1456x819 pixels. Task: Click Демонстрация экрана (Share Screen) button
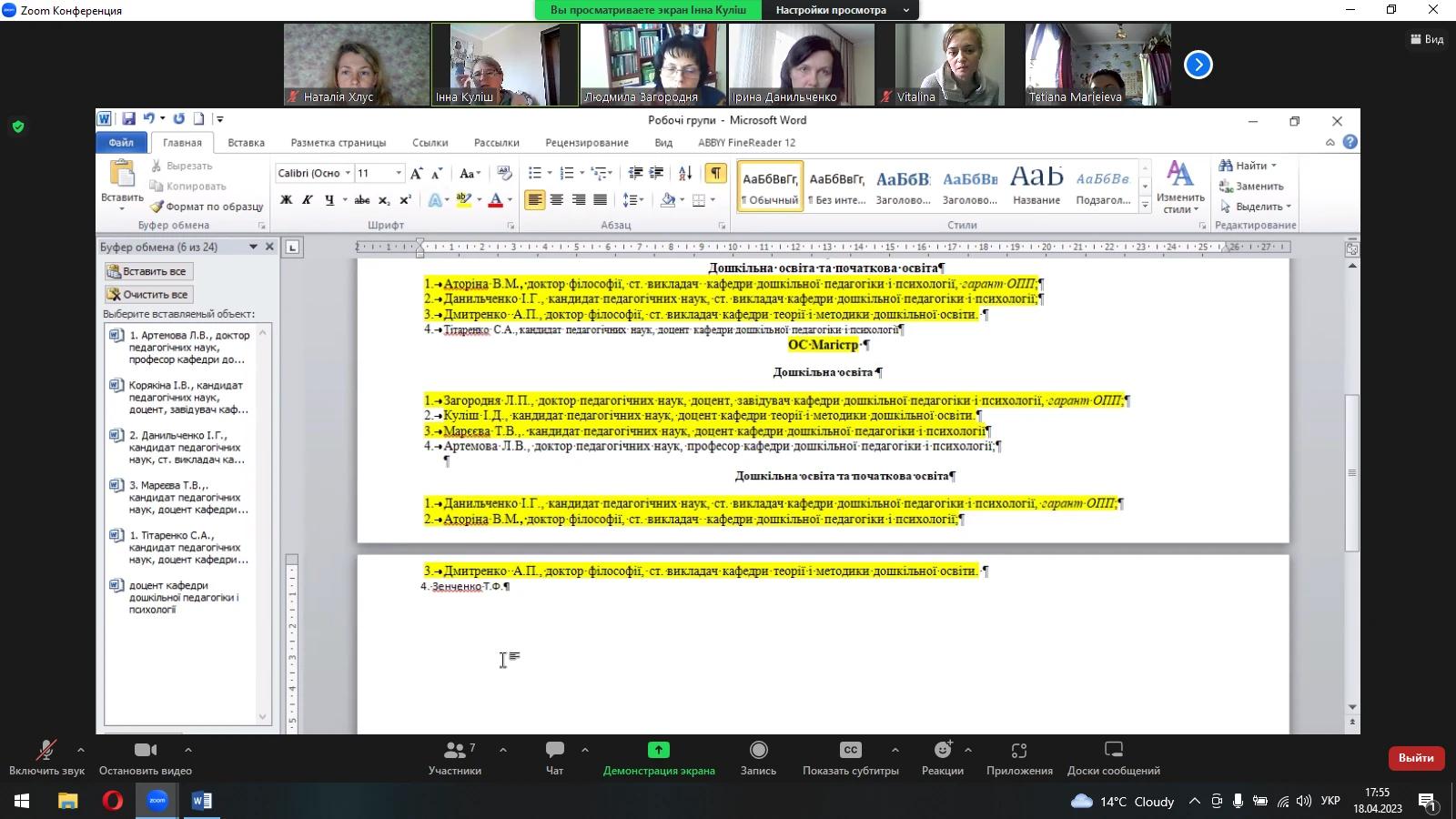click(659, 758)
